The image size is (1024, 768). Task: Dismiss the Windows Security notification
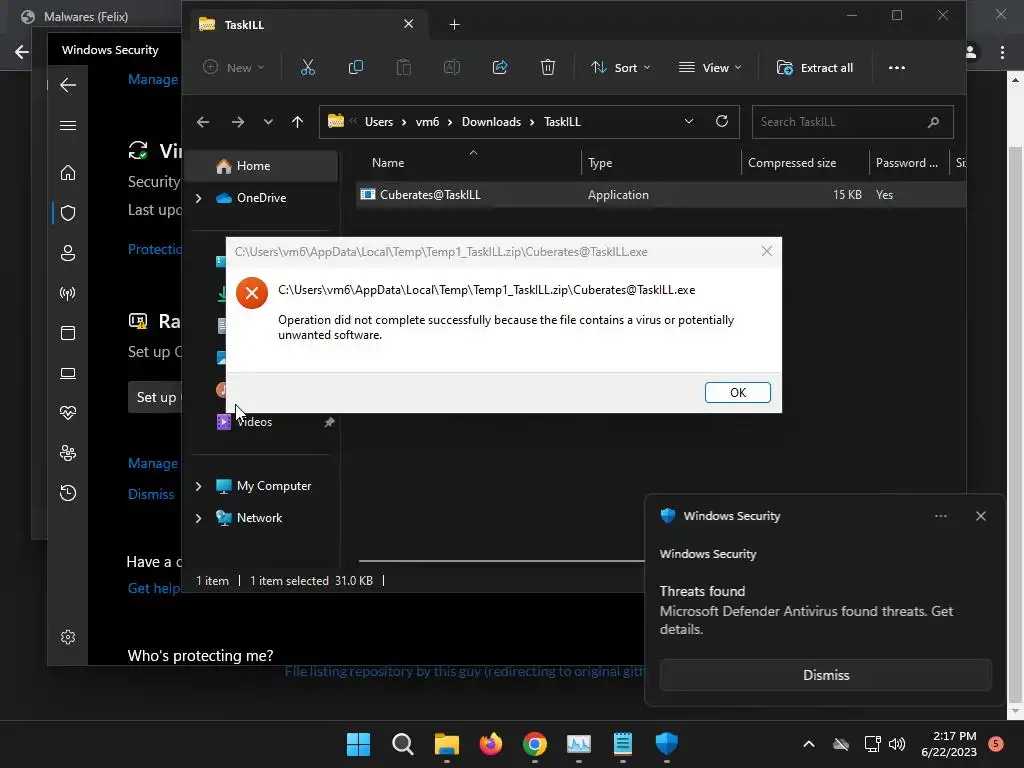(825, 675)
